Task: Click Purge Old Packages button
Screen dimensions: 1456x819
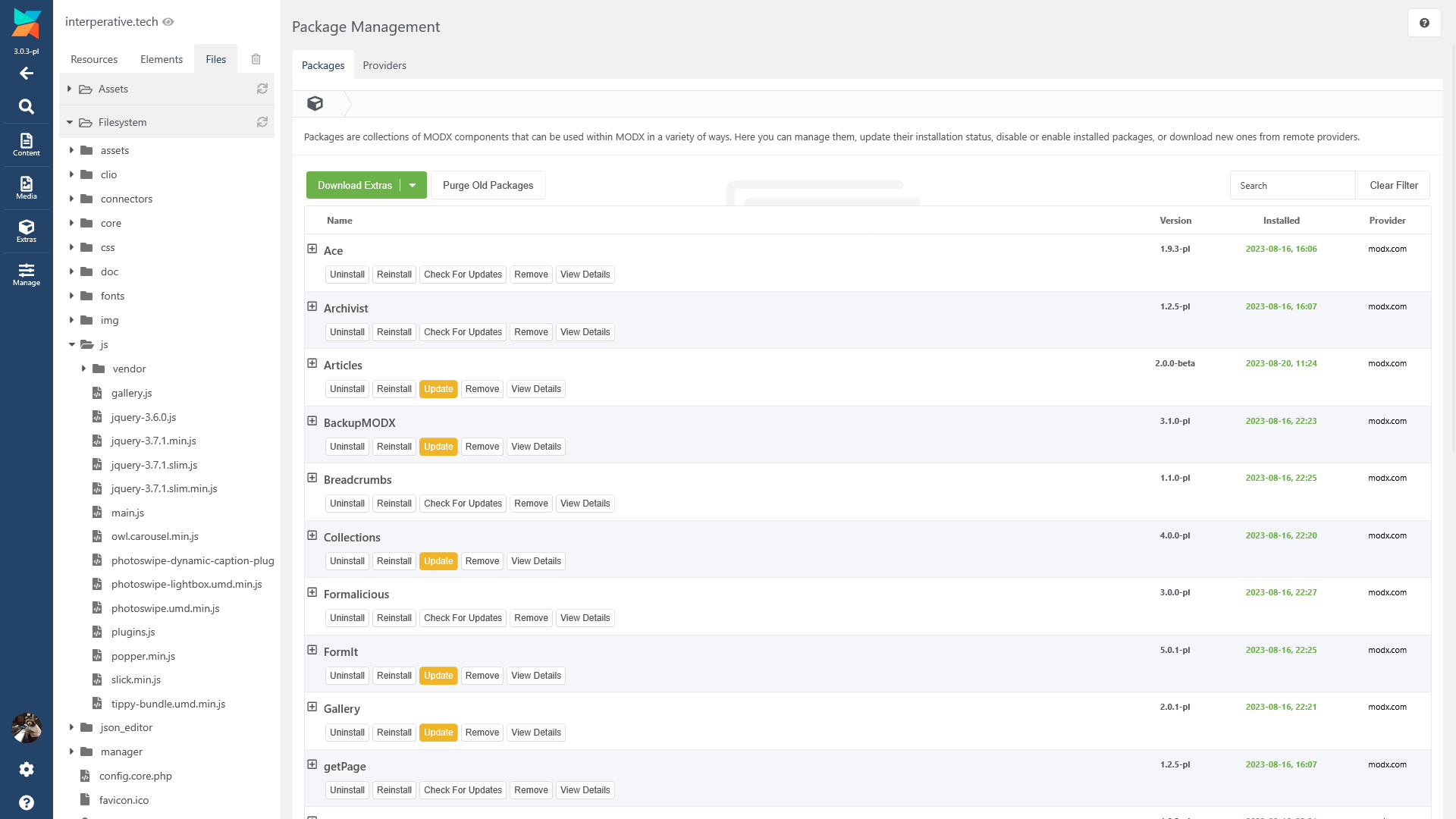Action: 488,185
